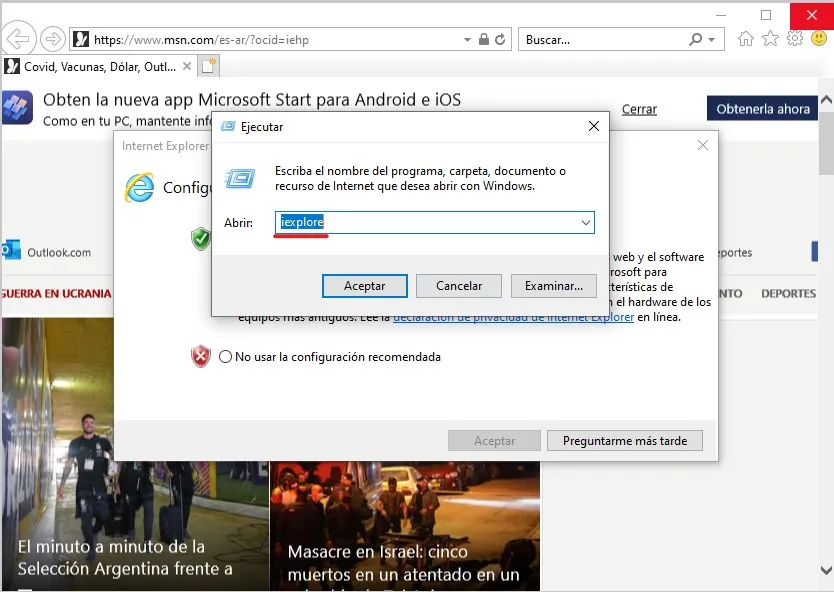This screenshot has height=592, width=834.
Task: Click the search magnifier in Buscar box
Action: point(694,38)
